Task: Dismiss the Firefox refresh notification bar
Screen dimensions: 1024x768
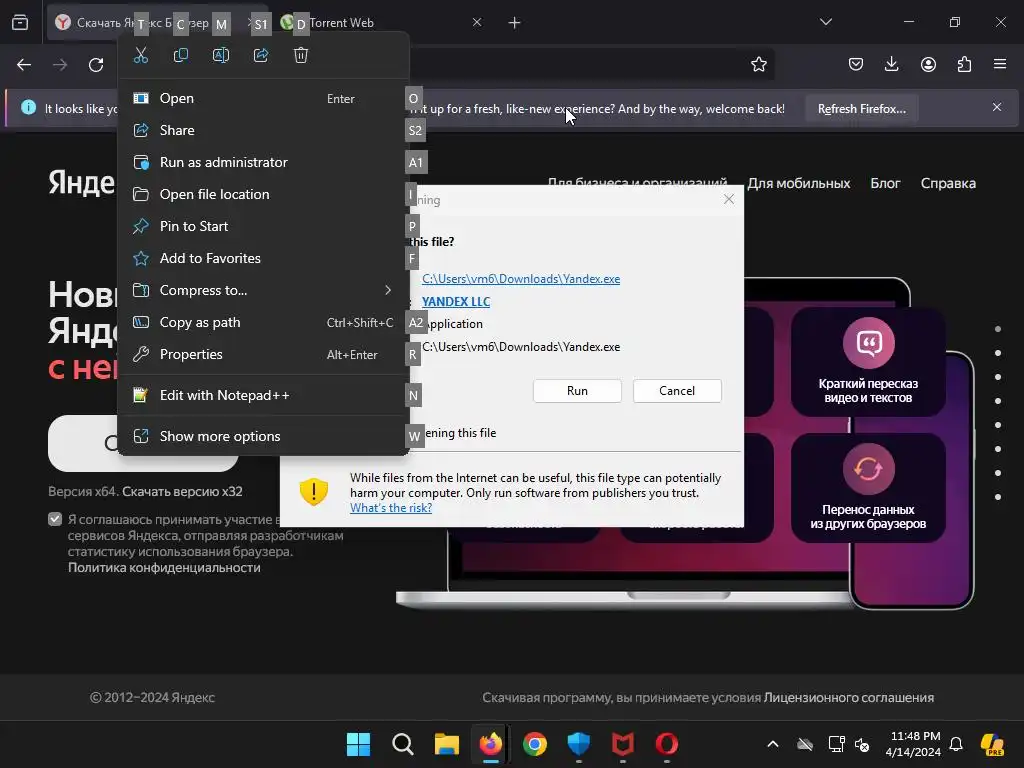Action: (997, 107)
